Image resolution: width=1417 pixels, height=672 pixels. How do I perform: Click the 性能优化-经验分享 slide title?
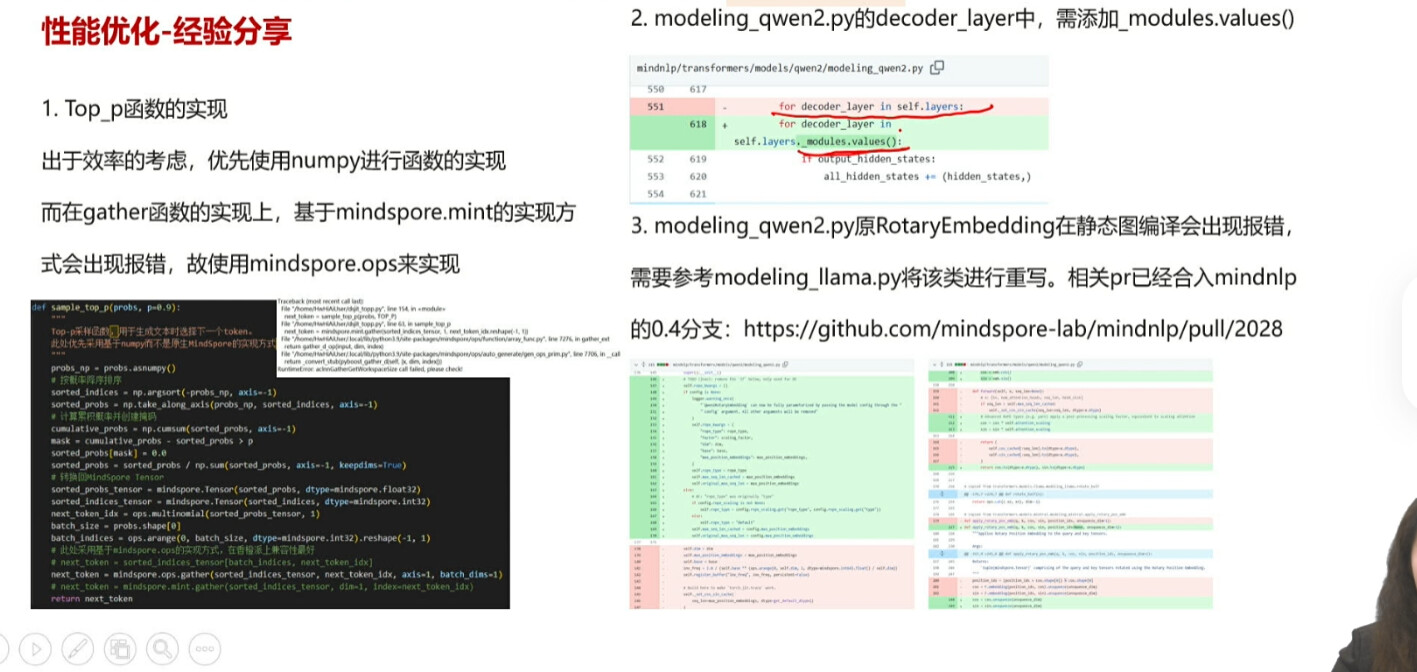[166, 32]
